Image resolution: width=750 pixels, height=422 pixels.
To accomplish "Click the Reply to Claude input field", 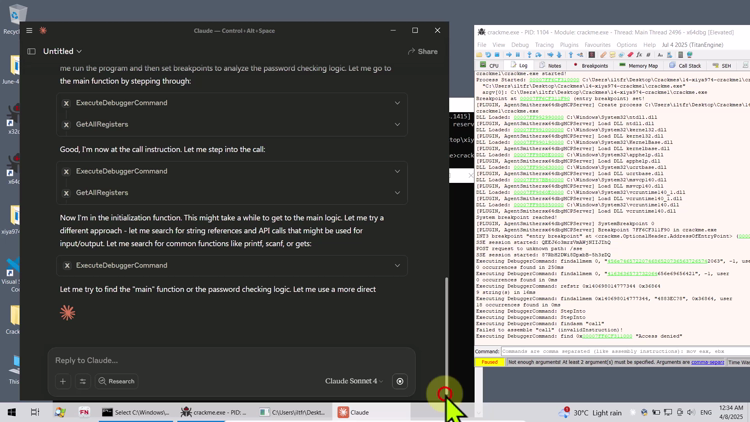I will pos(232,360).
